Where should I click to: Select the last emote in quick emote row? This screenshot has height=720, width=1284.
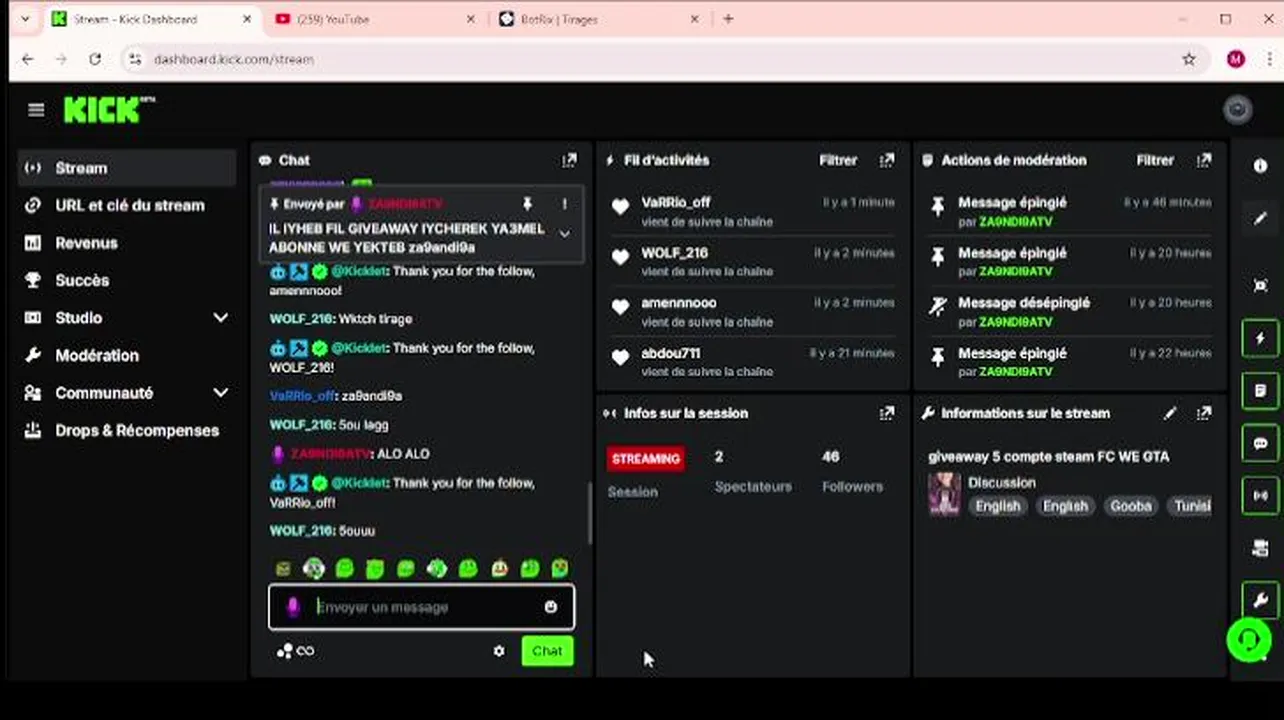point(560,569)
